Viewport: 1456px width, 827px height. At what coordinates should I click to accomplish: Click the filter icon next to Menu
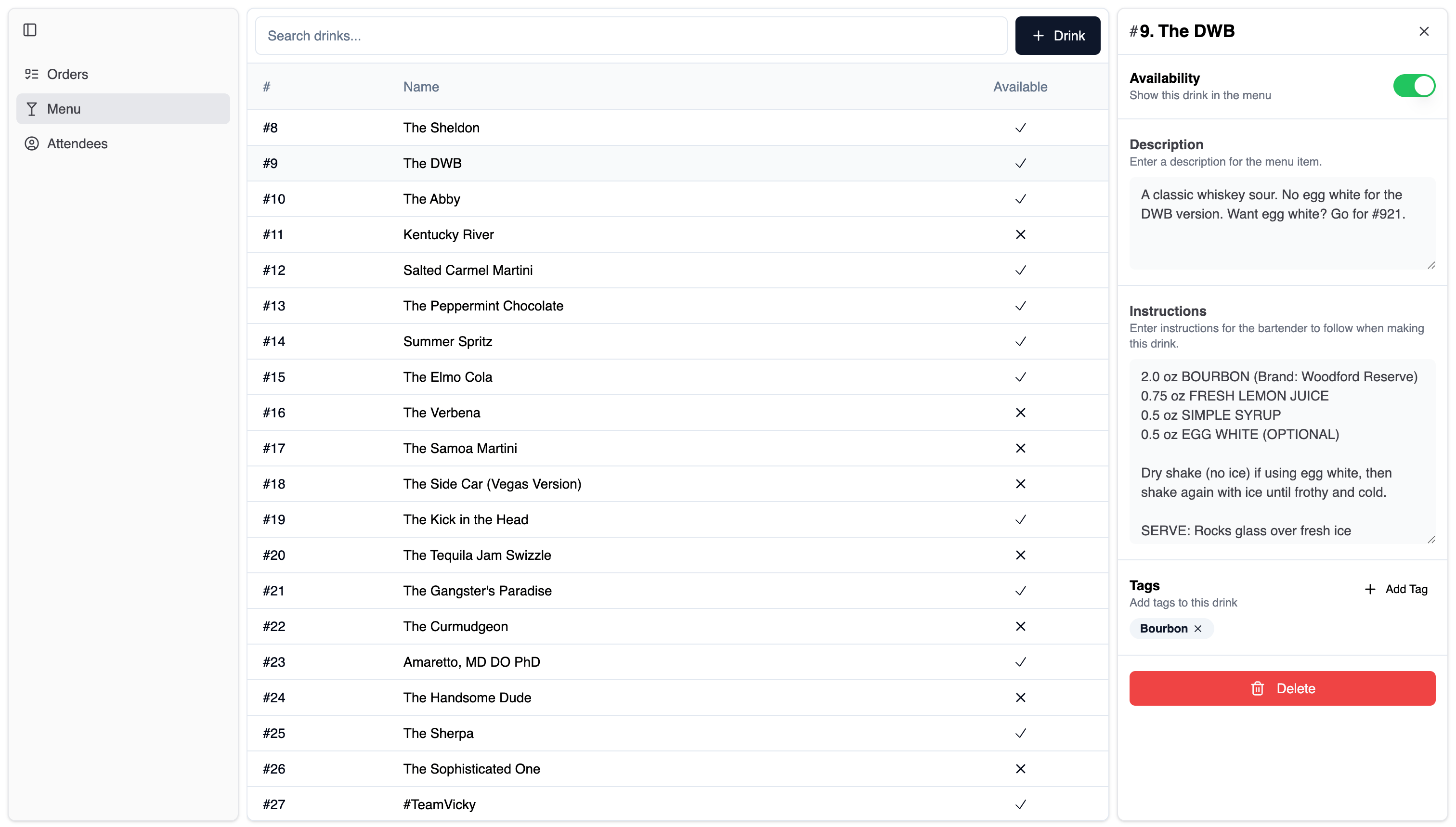click(32, 108)
